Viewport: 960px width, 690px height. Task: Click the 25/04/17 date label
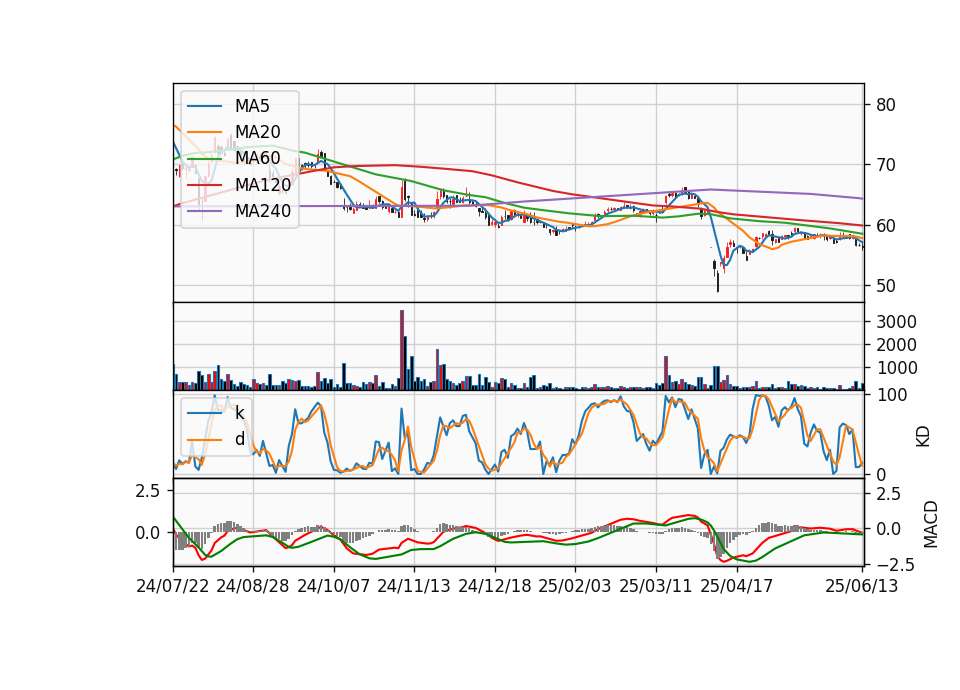click(737, 586)
